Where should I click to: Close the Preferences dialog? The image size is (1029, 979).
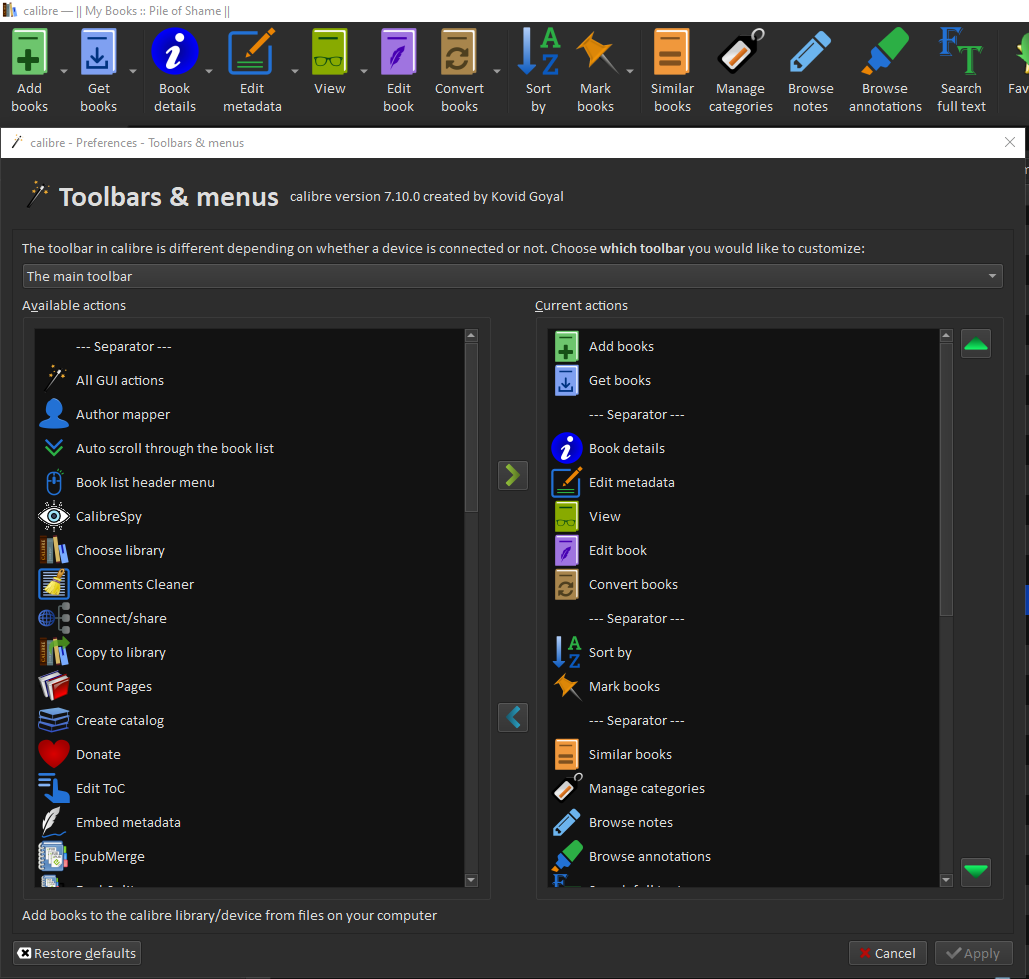[x=1009, y=142]
